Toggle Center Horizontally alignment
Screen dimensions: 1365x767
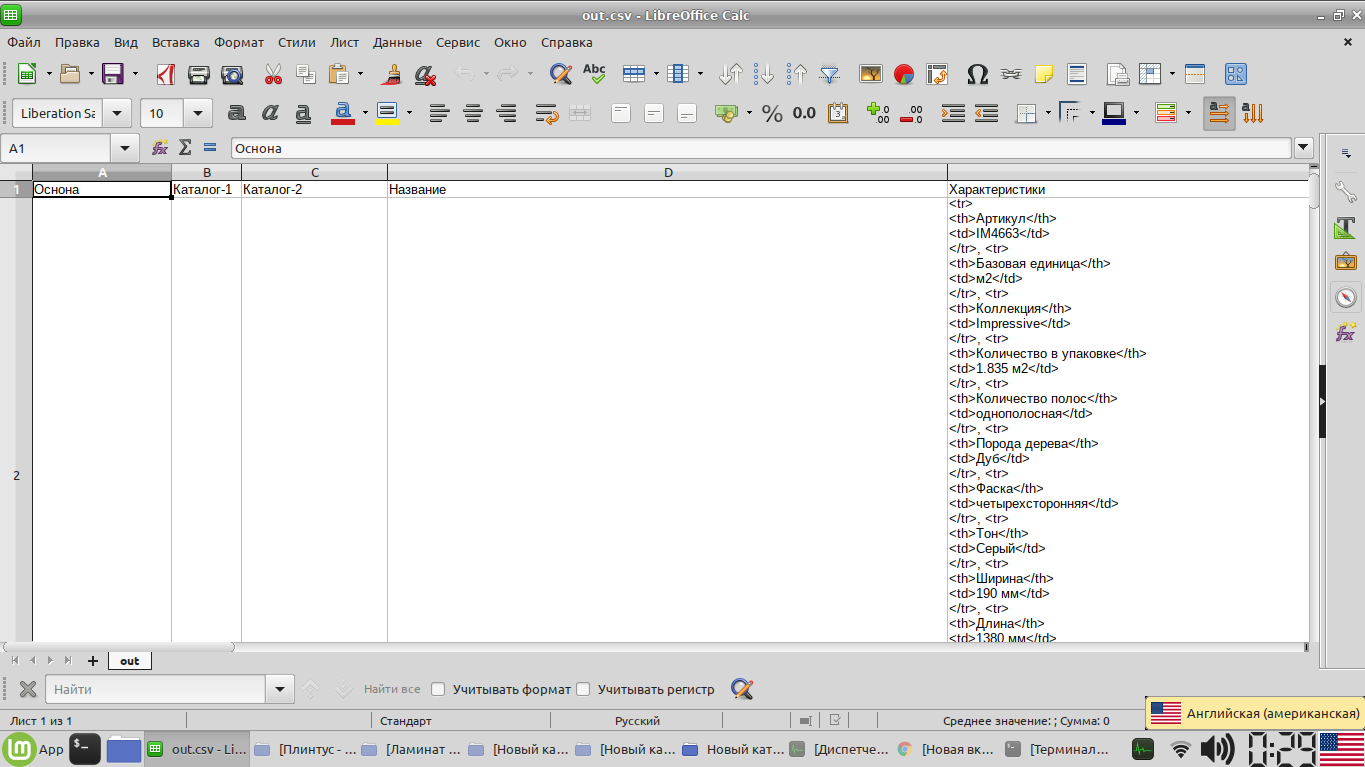coord(473,113)
